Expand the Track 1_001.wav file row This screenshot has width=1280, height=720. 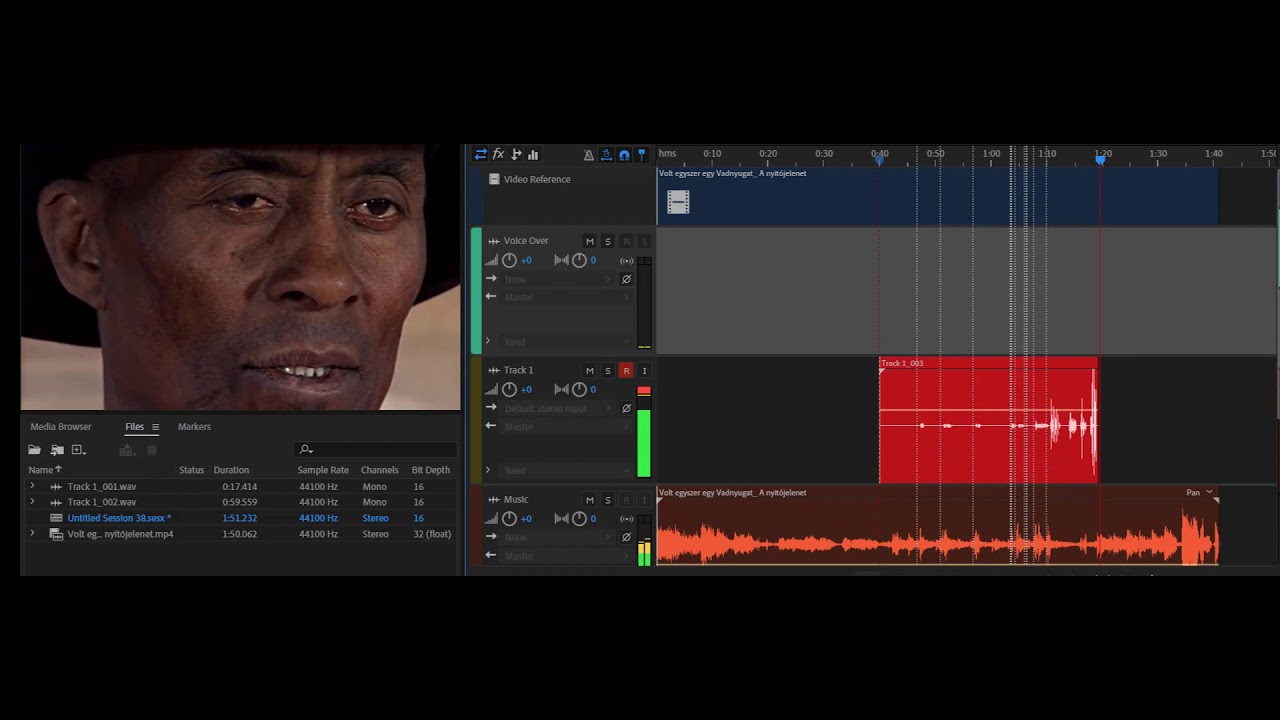coord(32,486)
